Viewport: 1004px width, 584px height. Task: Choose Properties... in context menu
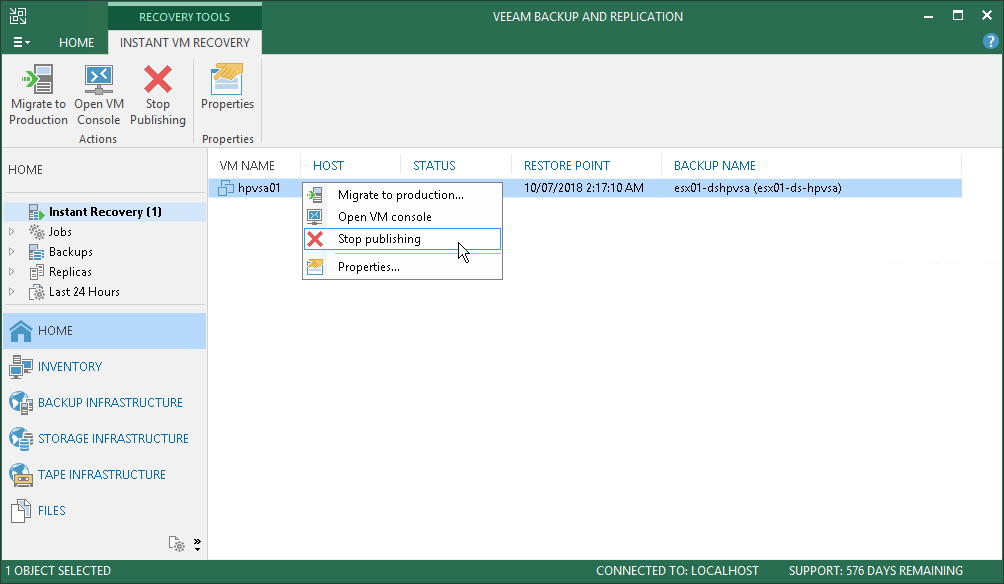(402, 267)
